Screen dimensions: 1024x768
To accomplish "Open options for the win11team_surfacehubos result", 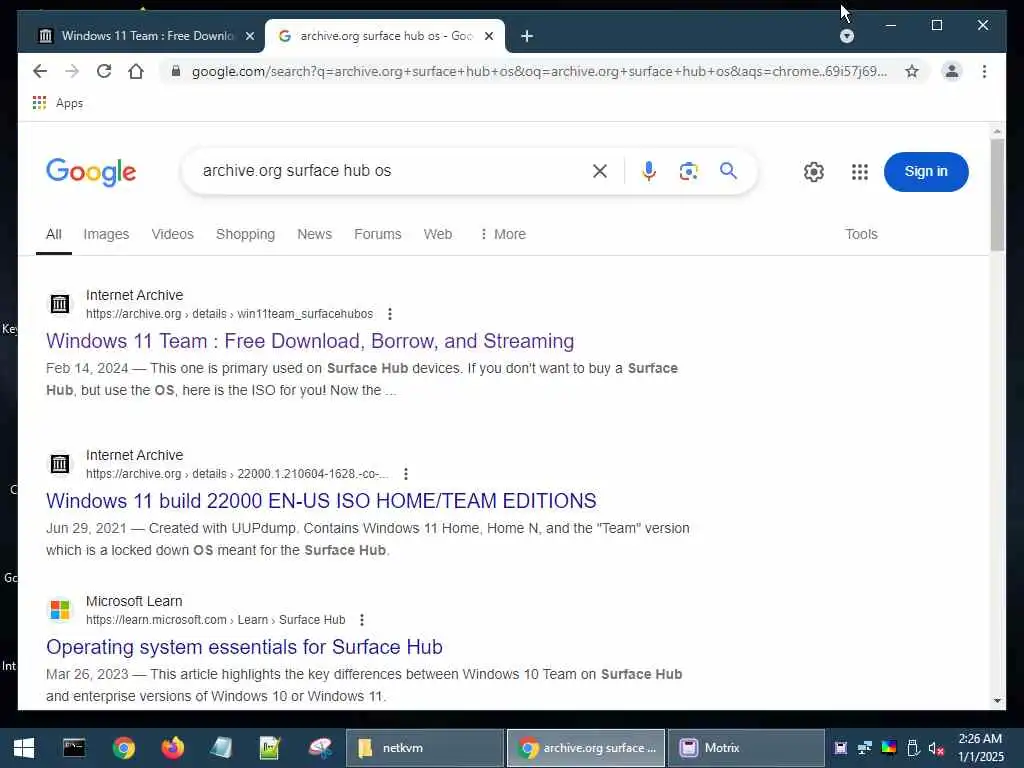I will click(x=390, y=314).
